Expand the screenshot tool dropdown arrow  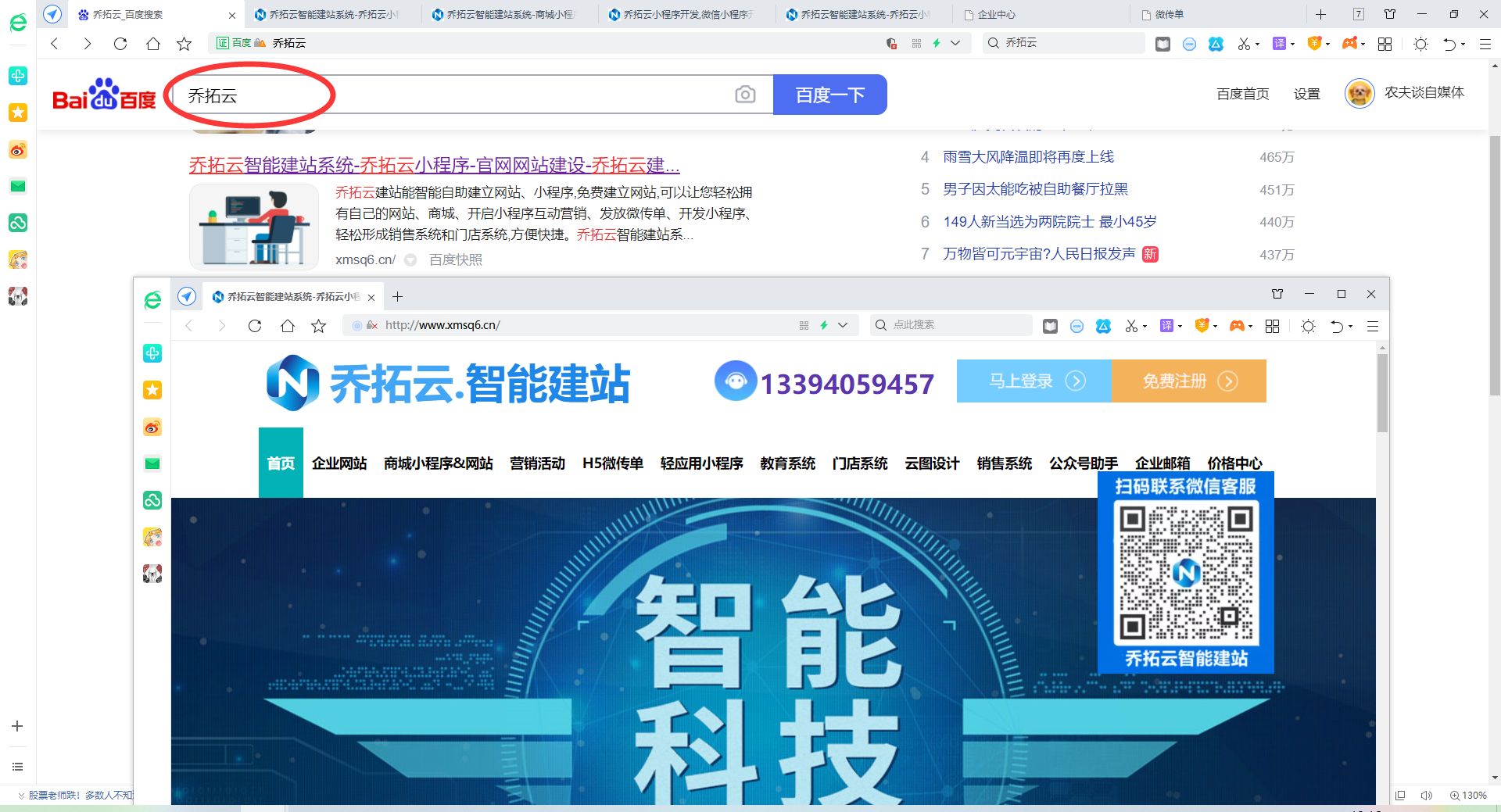point(1256,43)
